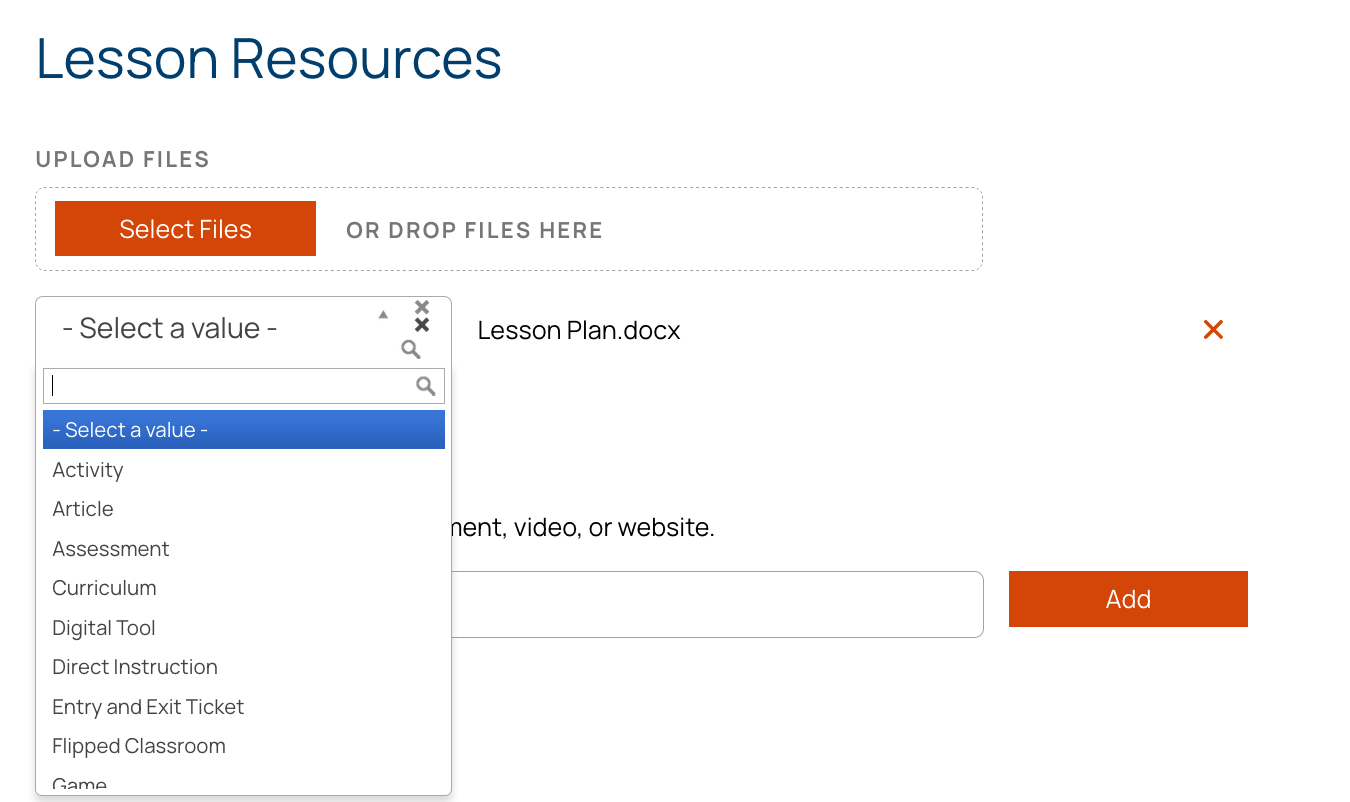Choose the Entry and Exit Ticket option
The image size is (1350, 802).
[x=148, y=707]
